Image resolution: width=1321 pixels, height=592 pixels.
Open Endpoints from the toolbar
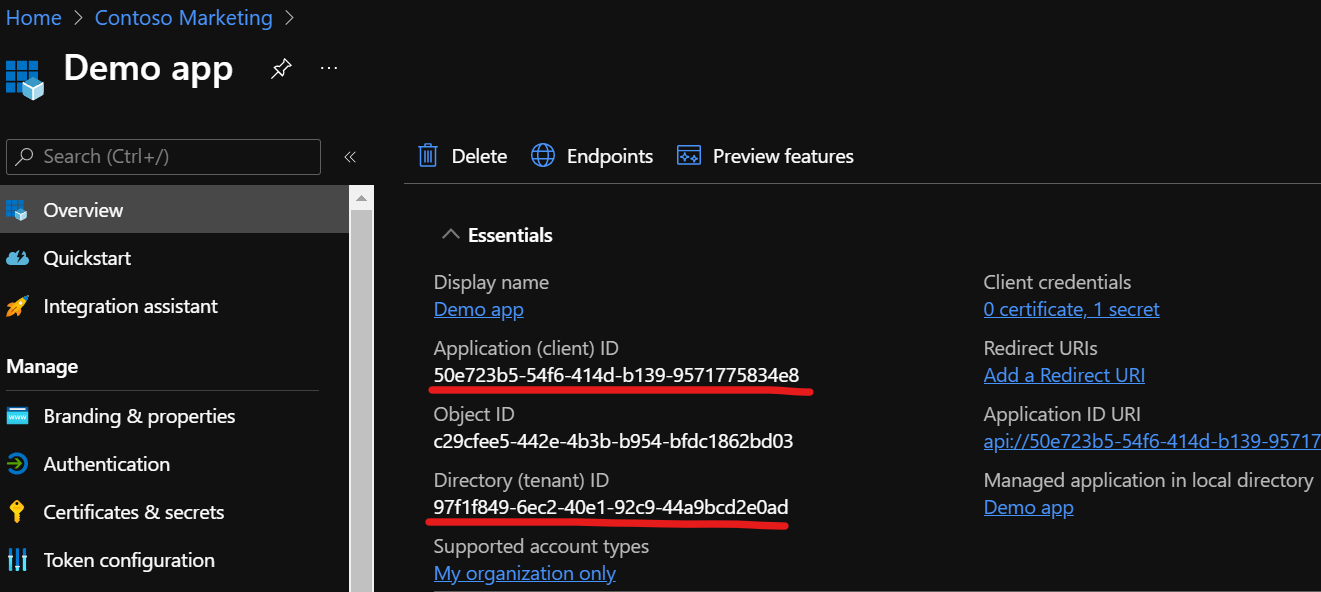pyautogui.click(x=592, y=156)
